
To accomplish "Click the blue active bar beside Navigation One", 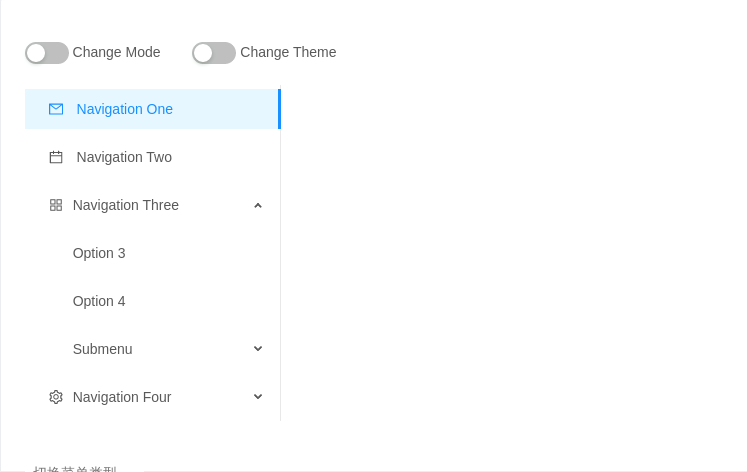I will [280, 109].
